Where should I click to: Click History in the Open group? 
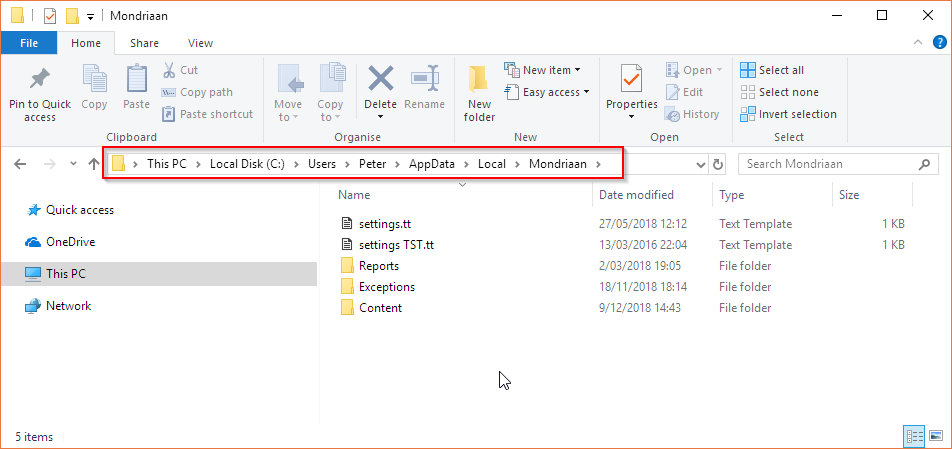(x=692, y=114)
